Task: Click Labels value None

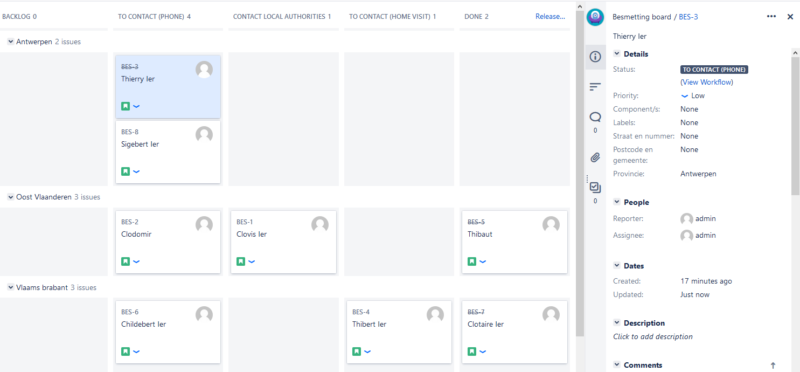Action: point(689,123)
